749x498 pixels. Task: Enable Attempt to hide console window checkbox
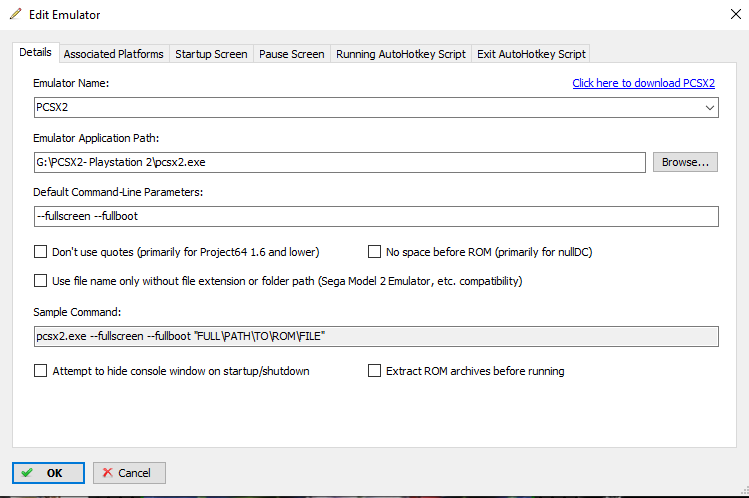point(41,371)
